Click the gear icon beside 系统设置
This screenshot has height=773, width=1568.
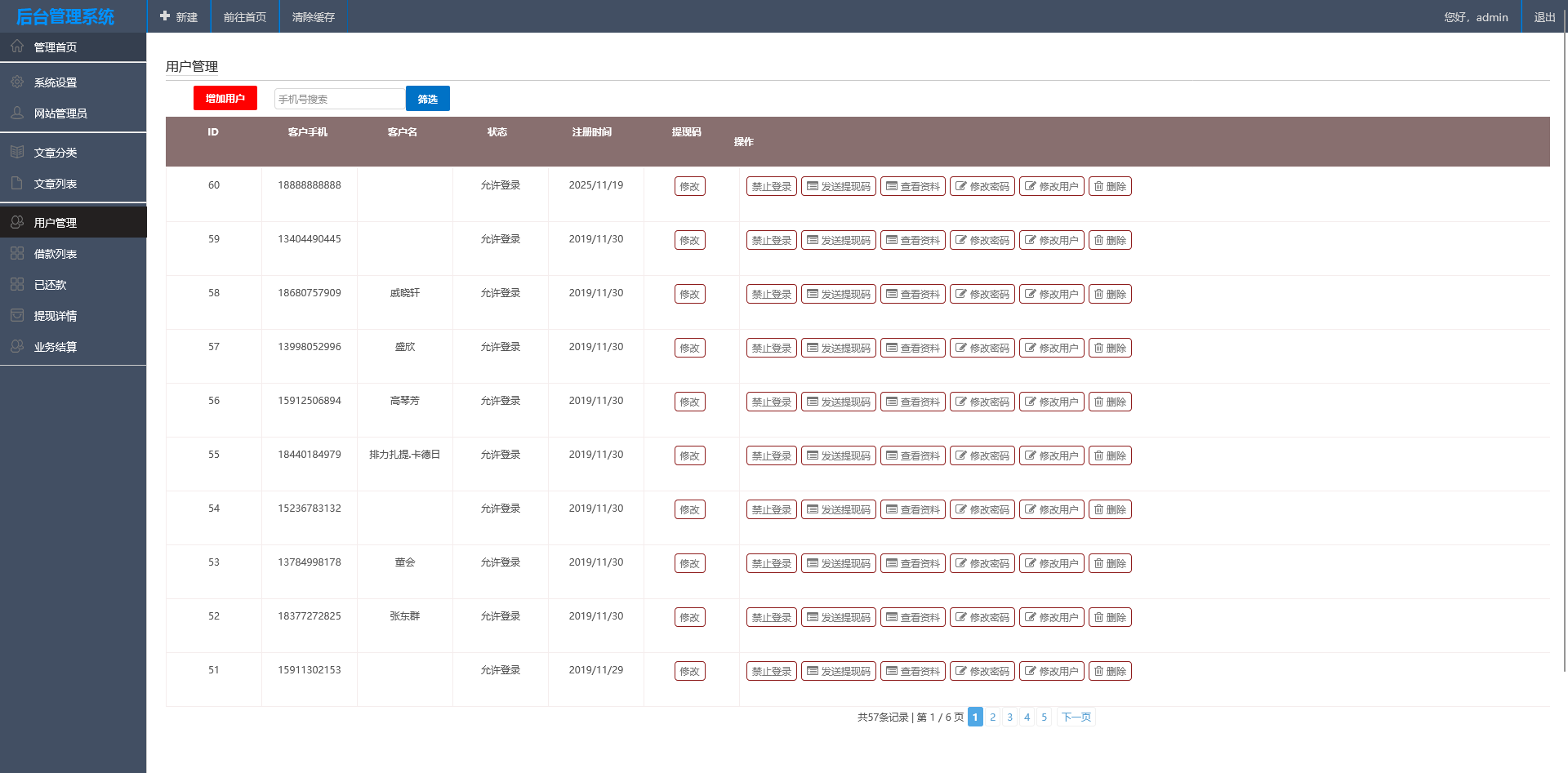[17, 82]
